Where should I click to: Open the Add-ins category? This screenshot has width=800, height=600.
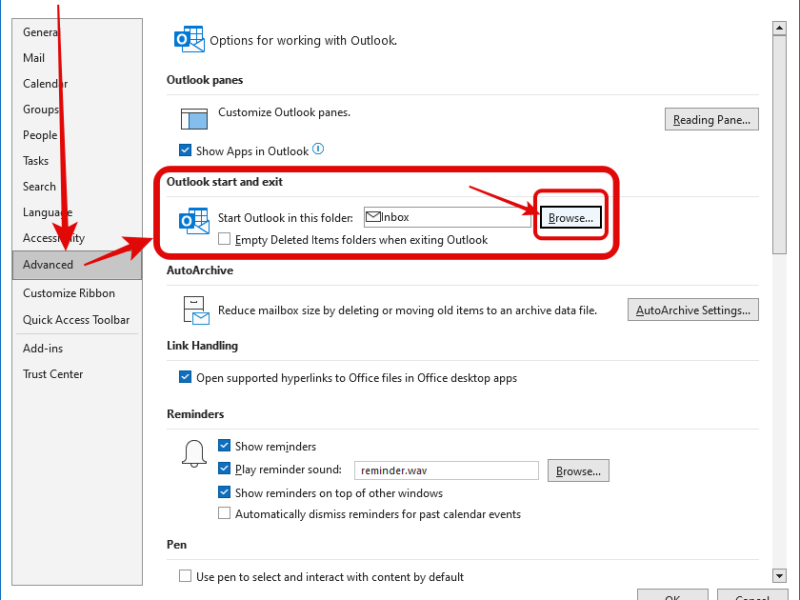pyautogui.click(x=77, y=348)
